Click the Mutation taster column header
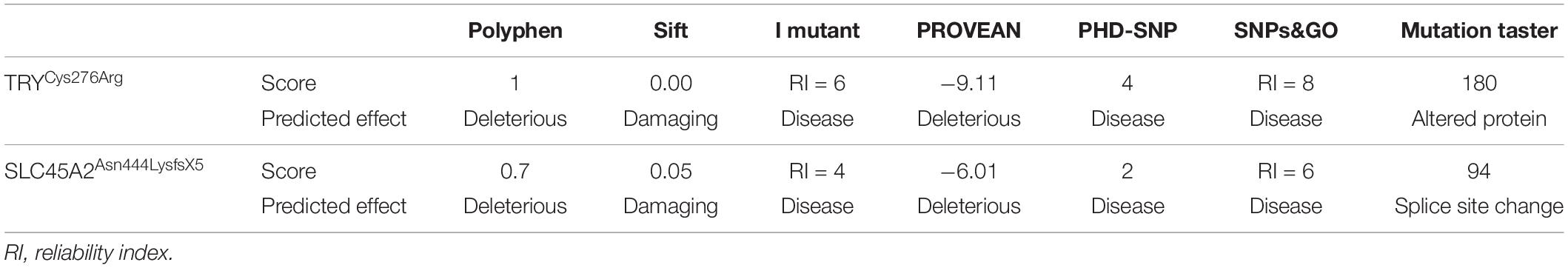 1478,31
